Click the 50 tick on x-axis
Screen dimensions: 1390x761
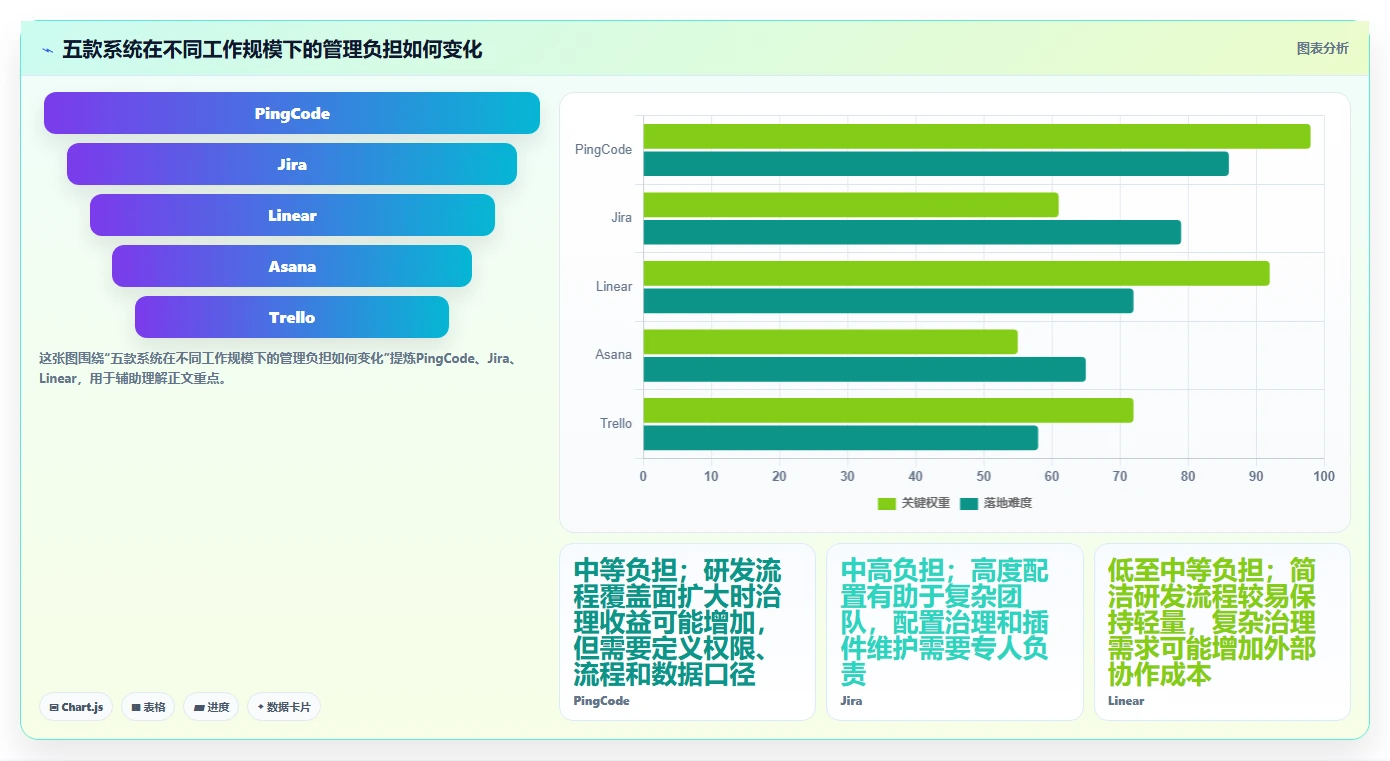click(x=983, y=477)
